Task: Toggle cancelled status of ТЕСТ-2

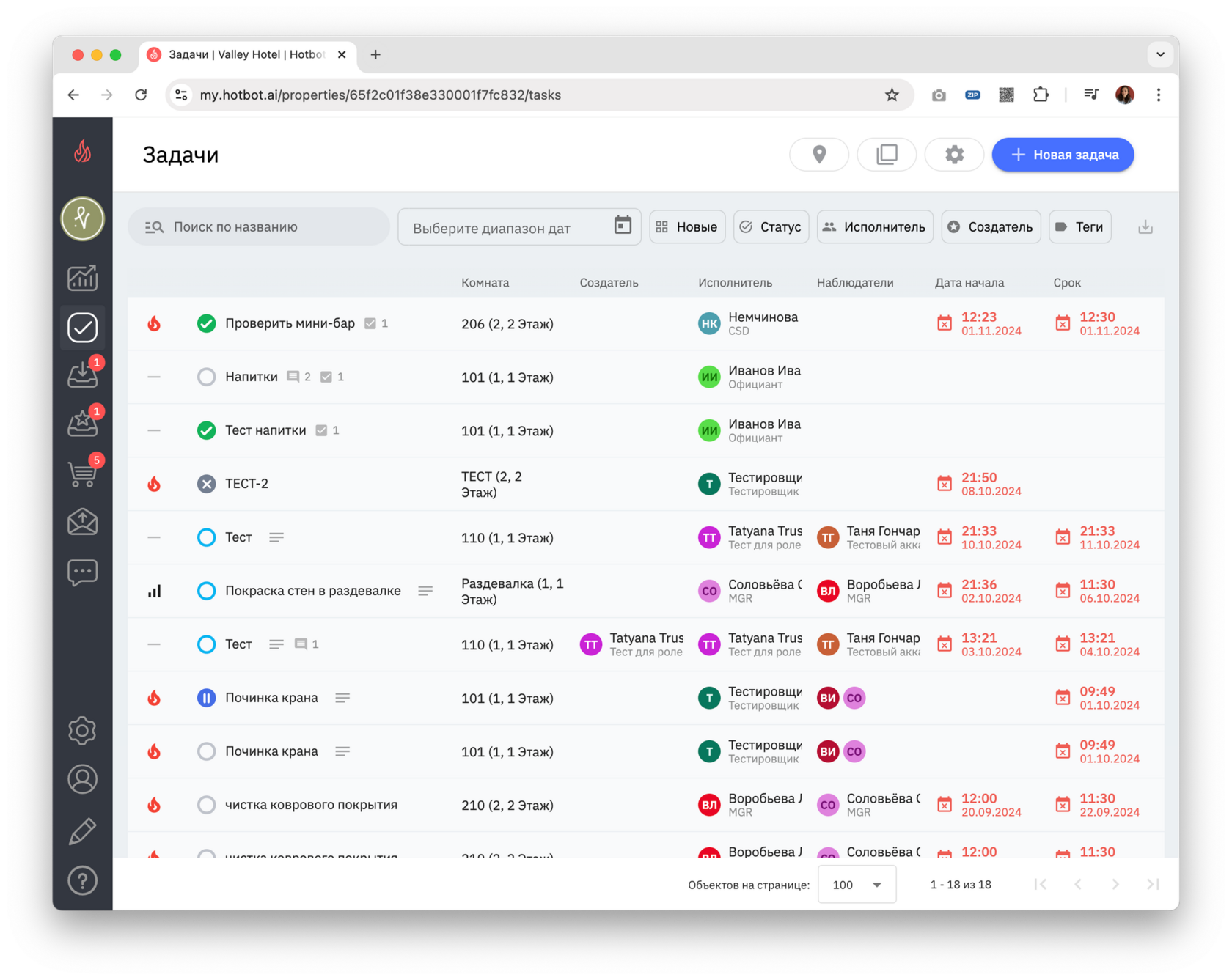Action: 206,484
